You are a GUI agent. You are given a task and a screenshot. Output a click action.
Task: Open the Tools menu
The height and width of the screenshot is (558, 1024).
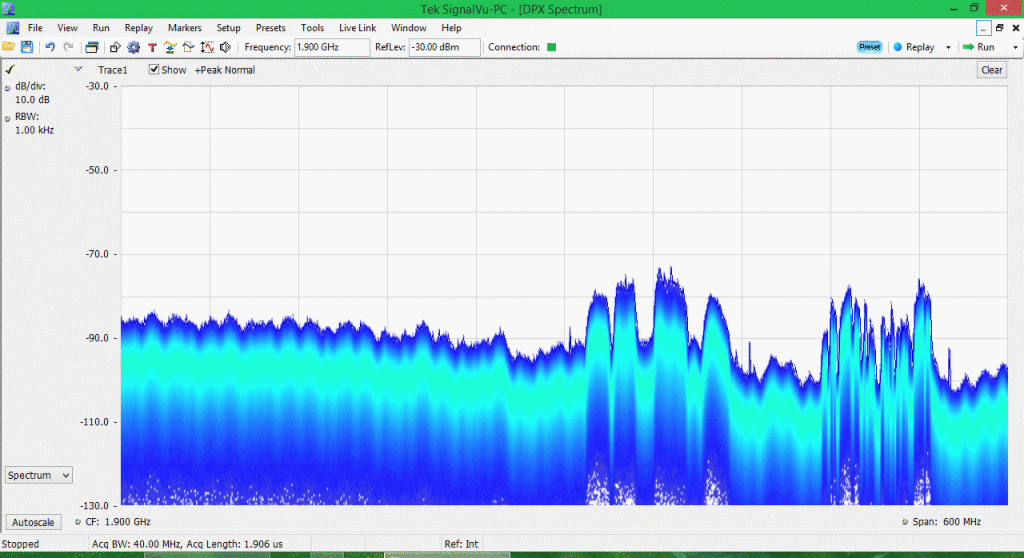[312, 27]
